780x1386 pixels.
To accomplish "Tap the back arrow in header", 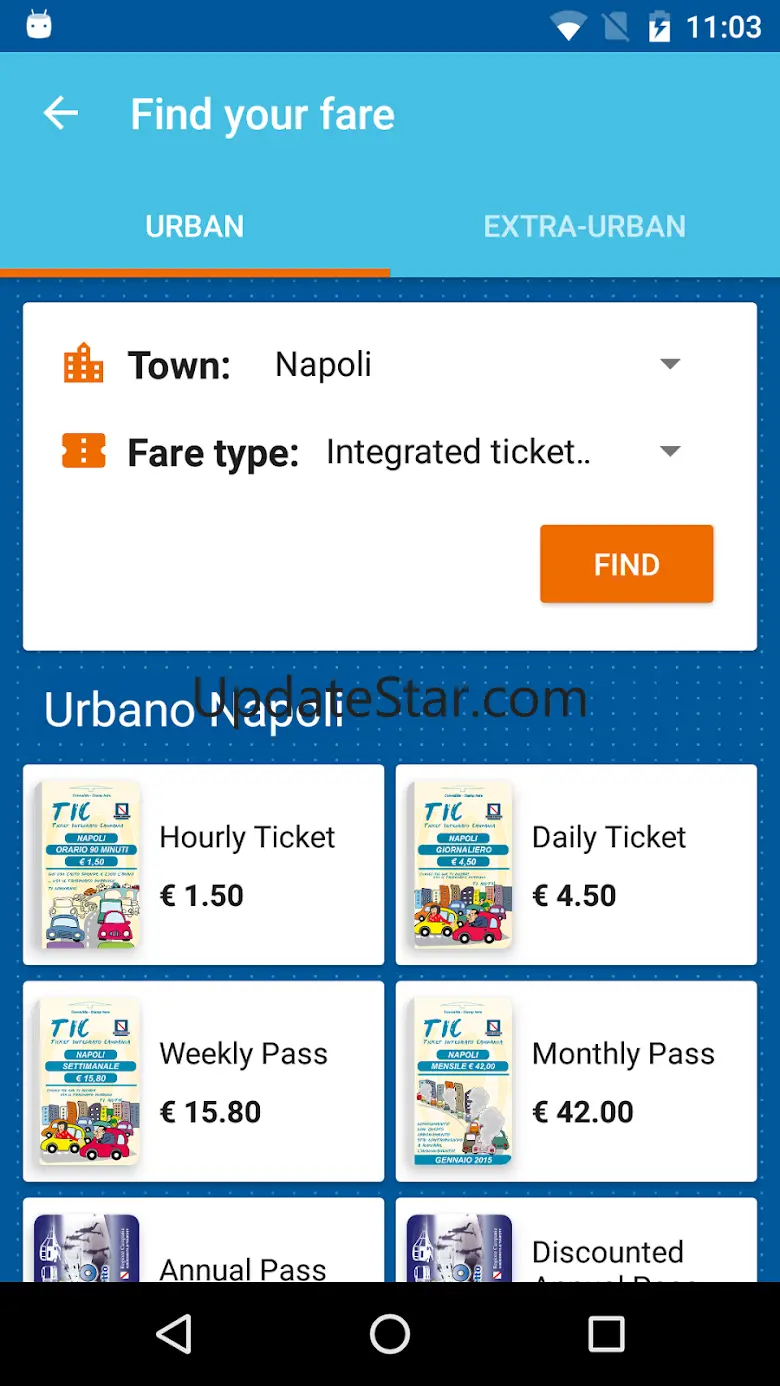I will [x=61, y=114].
